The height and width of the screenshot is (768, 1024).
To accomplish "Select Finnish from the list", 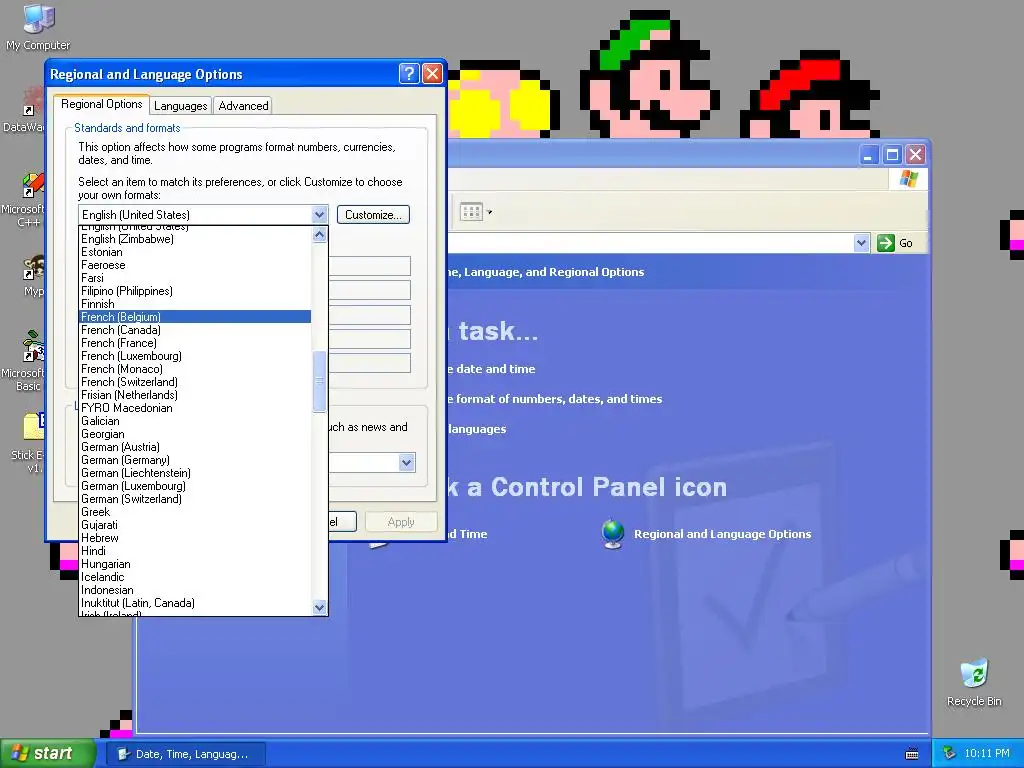I will click(195, 304).
